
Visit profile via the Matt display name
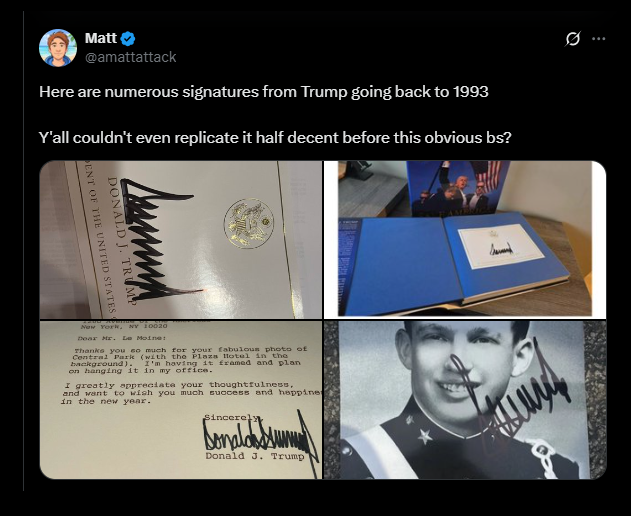coord(101,38)
